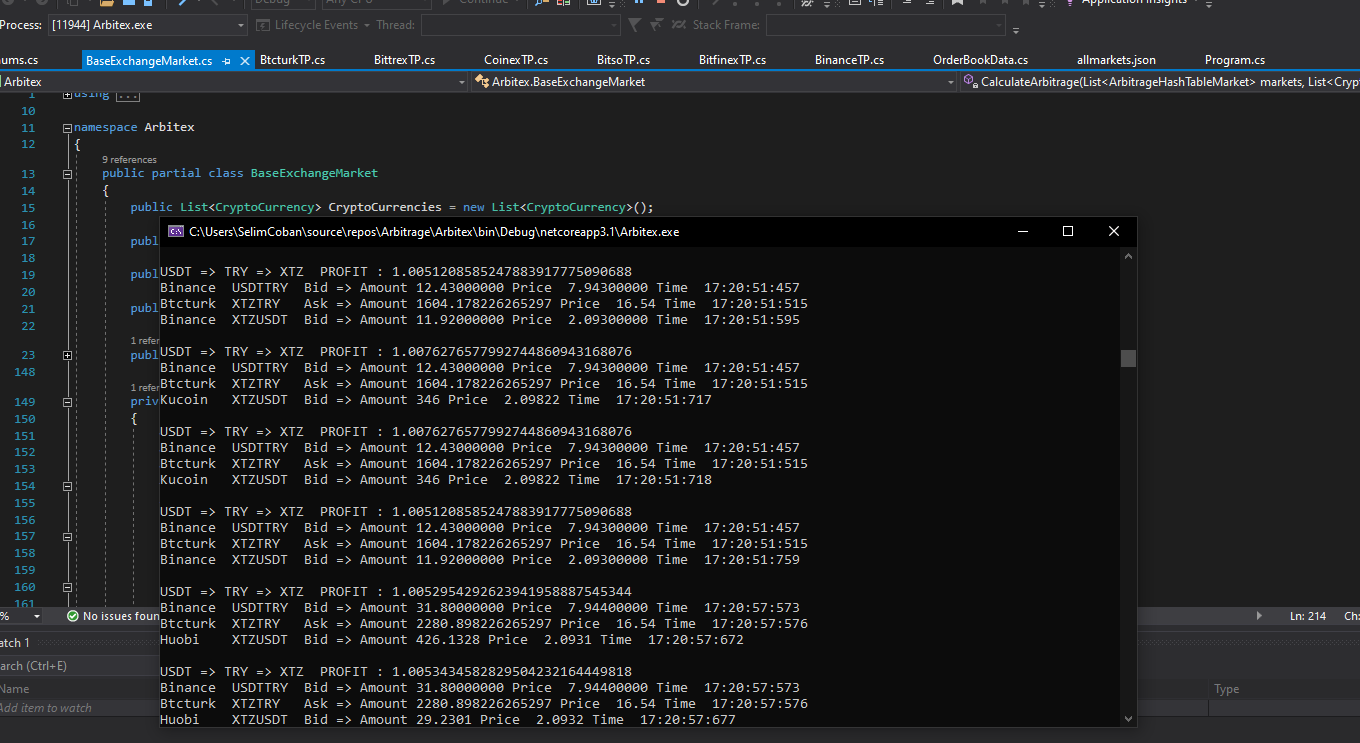
Task: Click the PROFIT 1.00529542926239 line
Action: pos(396,592)
